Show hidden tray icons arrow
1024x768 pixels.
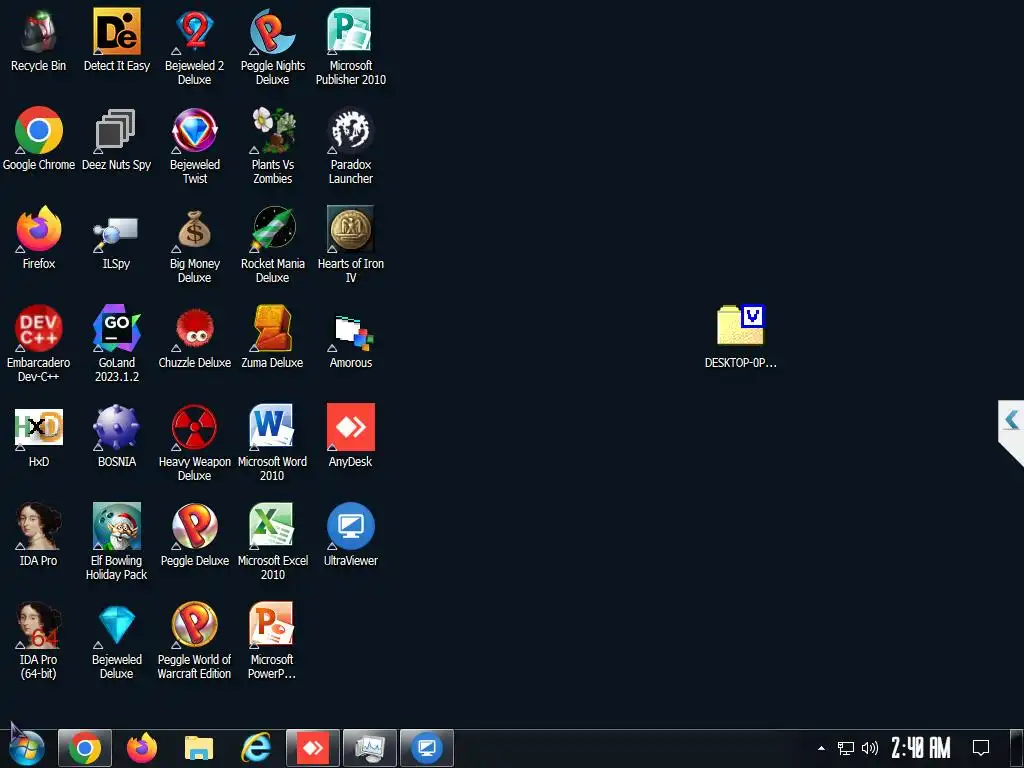point(821,748)
